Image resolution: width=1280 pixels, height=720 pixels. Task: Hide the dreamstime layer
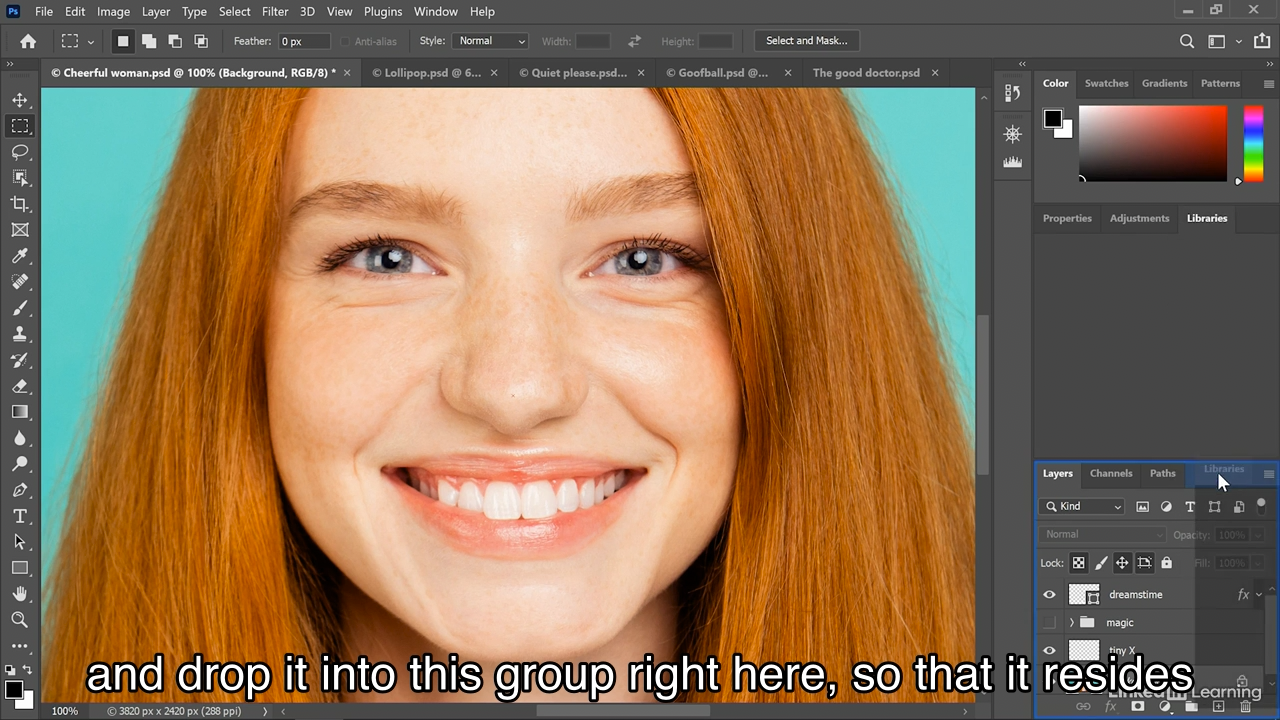click(x=1049, y=595)
